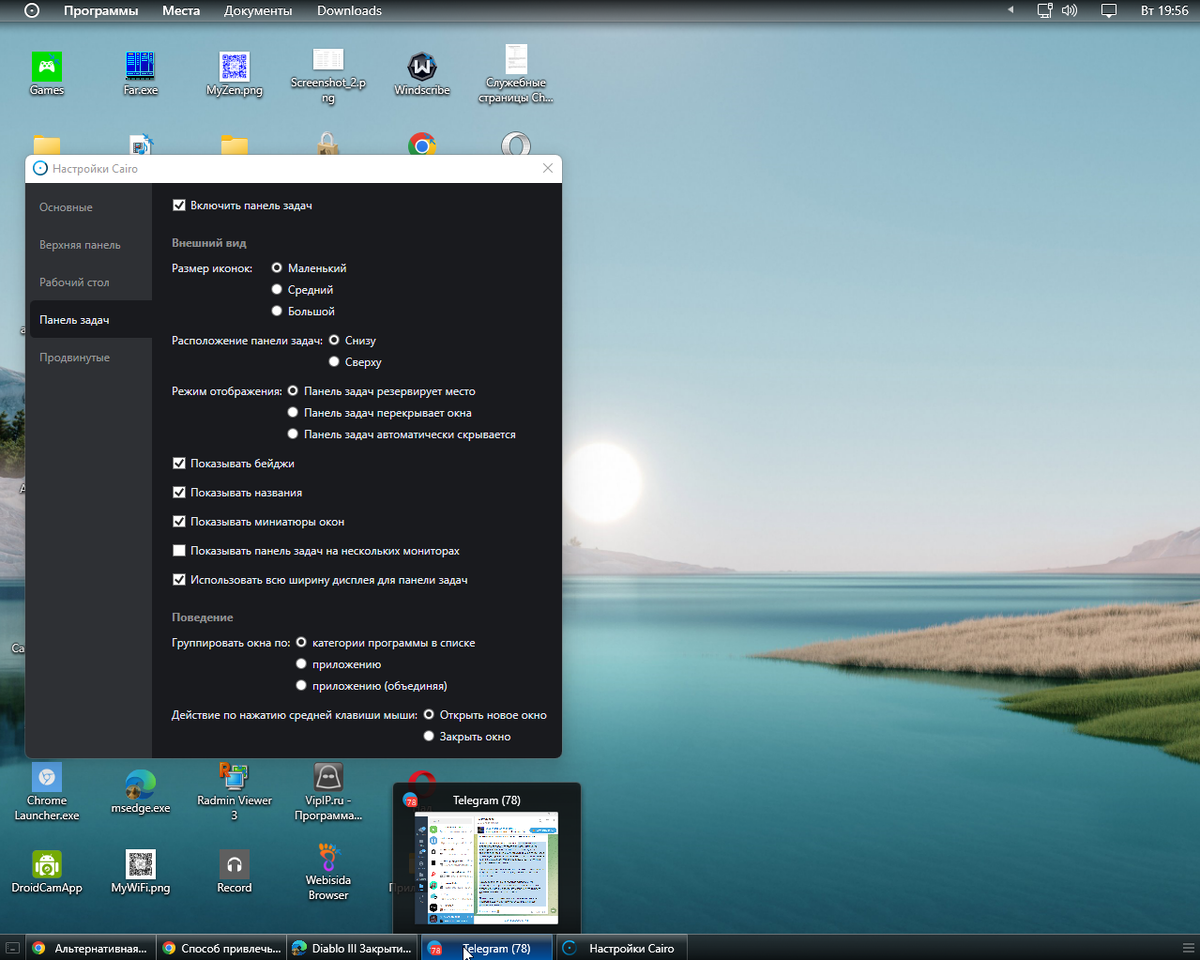Toggle the Показывать названия checkbox
Image resolution: width=1200 pixels, height=960 pixels.
pyautogui.click(x=179, y=492)
